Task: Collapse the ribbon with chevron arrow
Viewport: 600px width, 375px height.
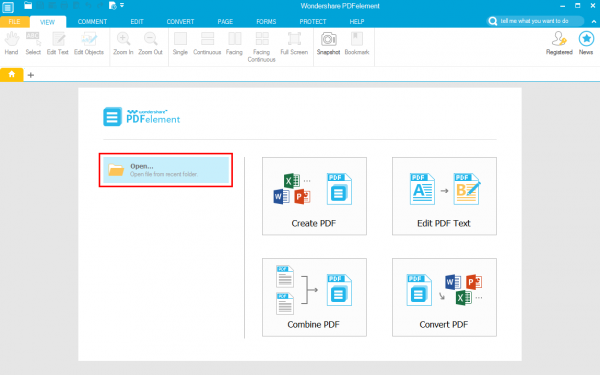Action: point(593,21)
